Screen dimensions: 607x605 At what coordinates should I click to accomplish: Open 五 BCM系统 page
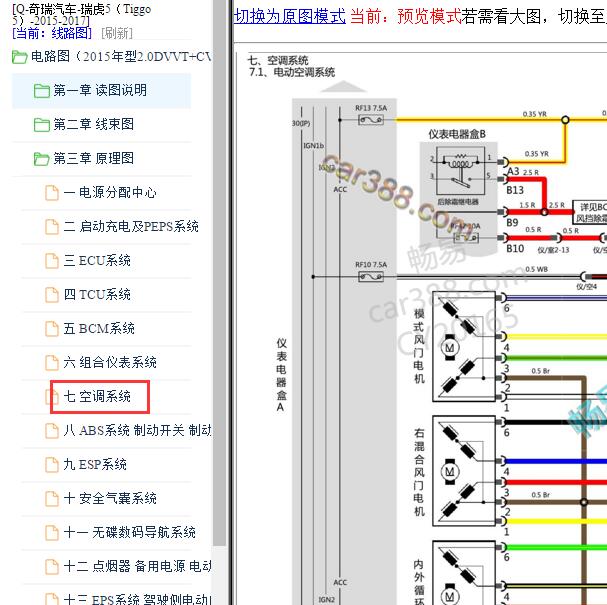pyautogui.click(x=99, y=329)
